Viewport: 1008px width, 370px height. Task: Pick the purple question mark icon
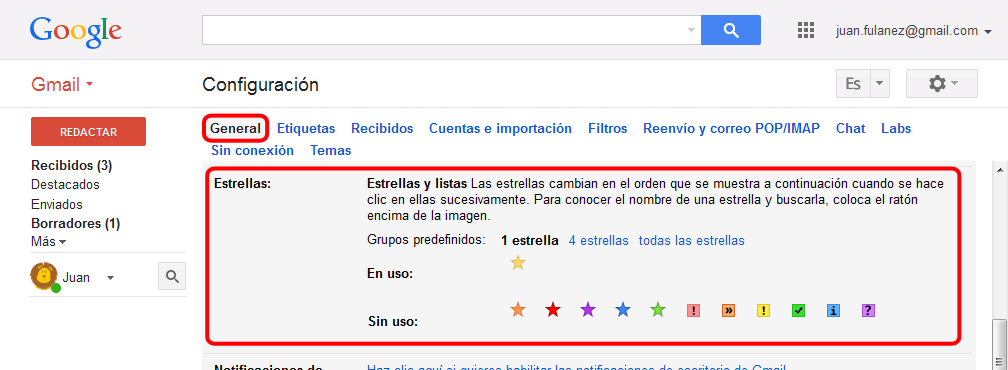[868, 311]
